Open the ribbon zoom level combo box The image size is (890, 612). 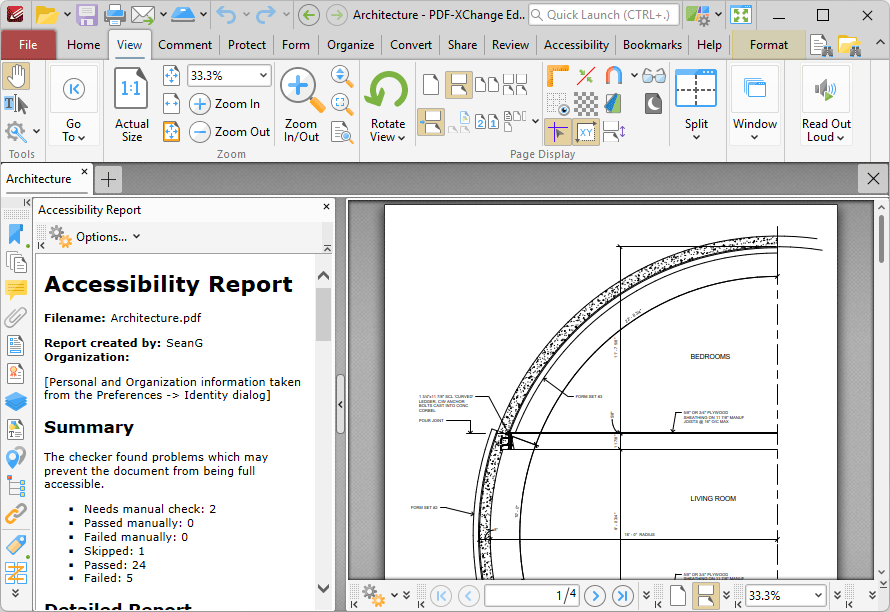(x=229, y=76)
